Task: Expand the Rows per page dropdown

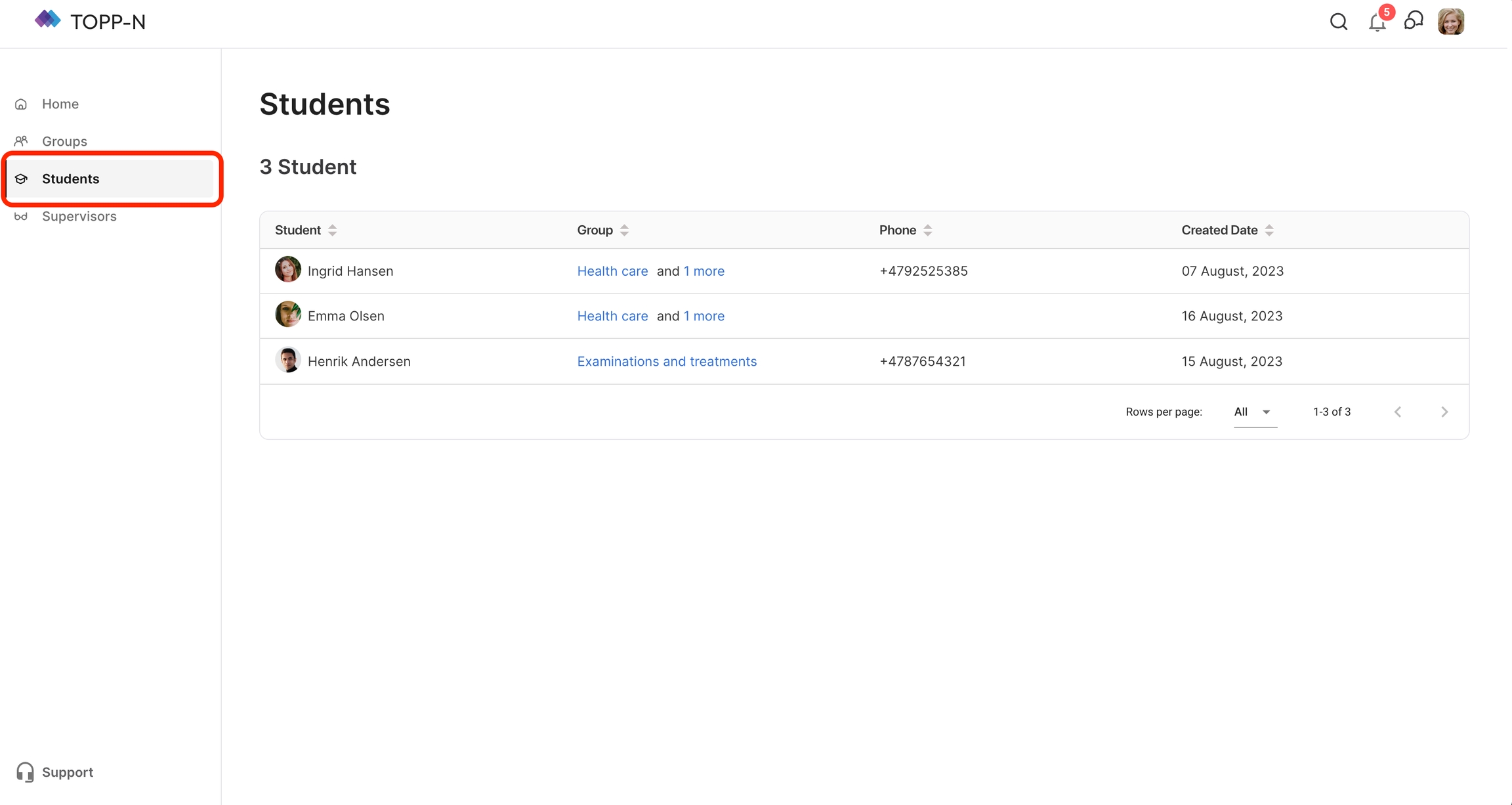Action: click(1254, 412)
